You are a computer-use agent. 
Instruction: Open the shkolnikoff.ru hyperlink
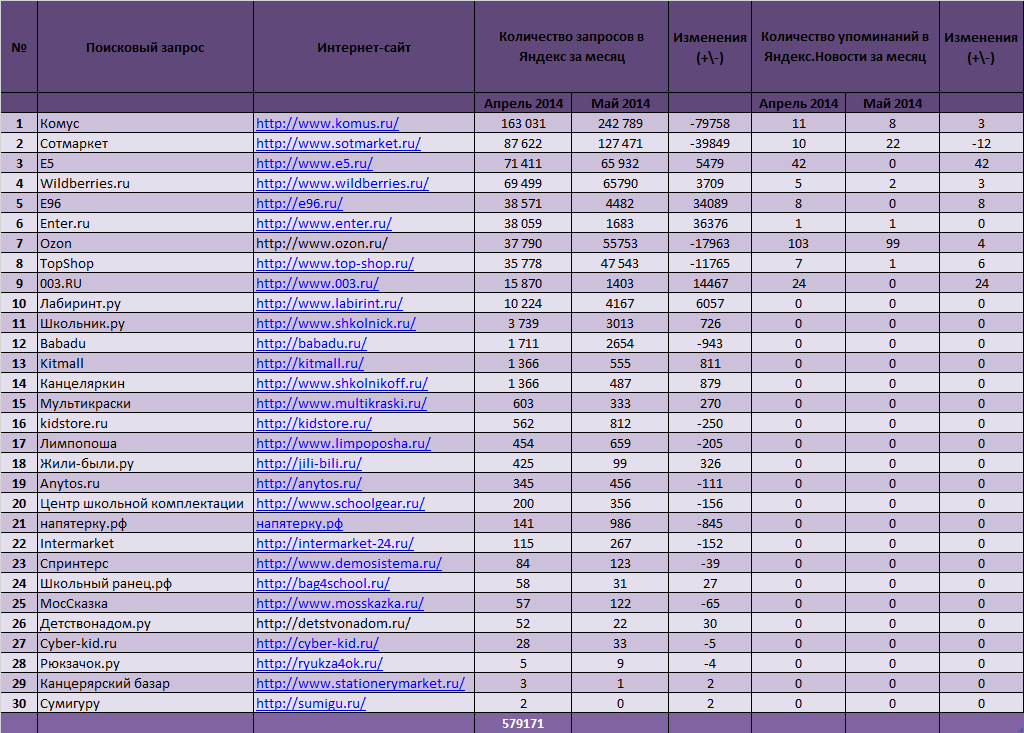[x=342, y=383]
